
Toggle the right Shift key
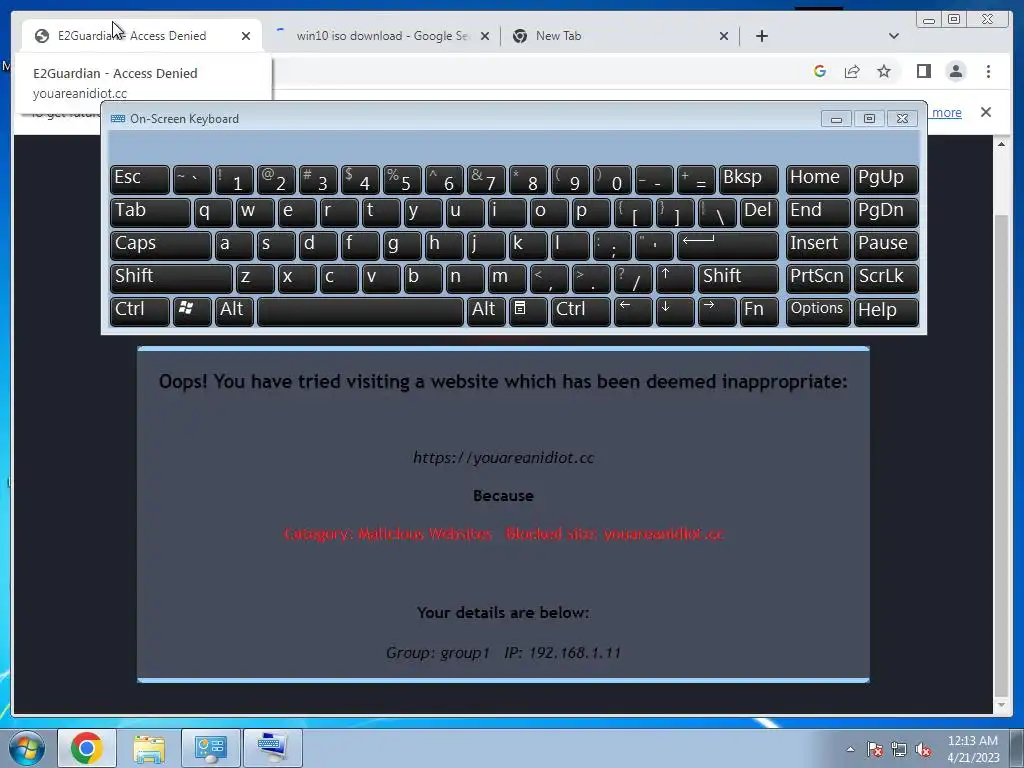(738, 277)
